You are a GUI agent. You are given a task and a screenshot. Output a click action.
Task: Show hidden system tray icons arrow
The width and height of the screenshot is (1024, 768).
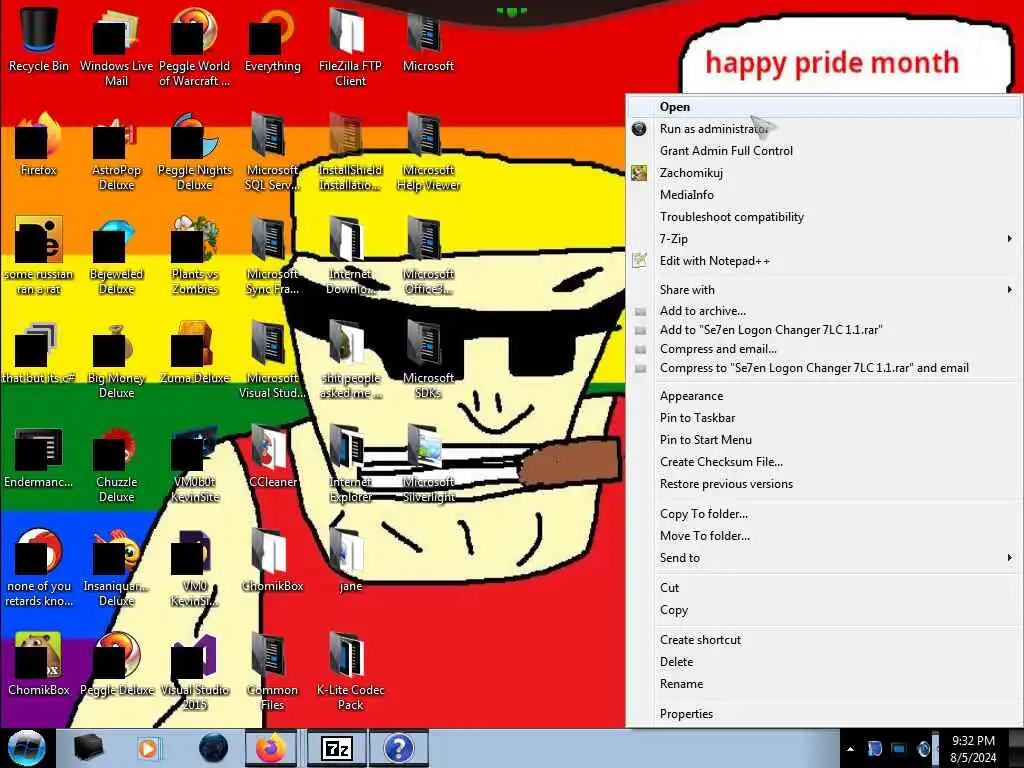[x=850, y=749]
